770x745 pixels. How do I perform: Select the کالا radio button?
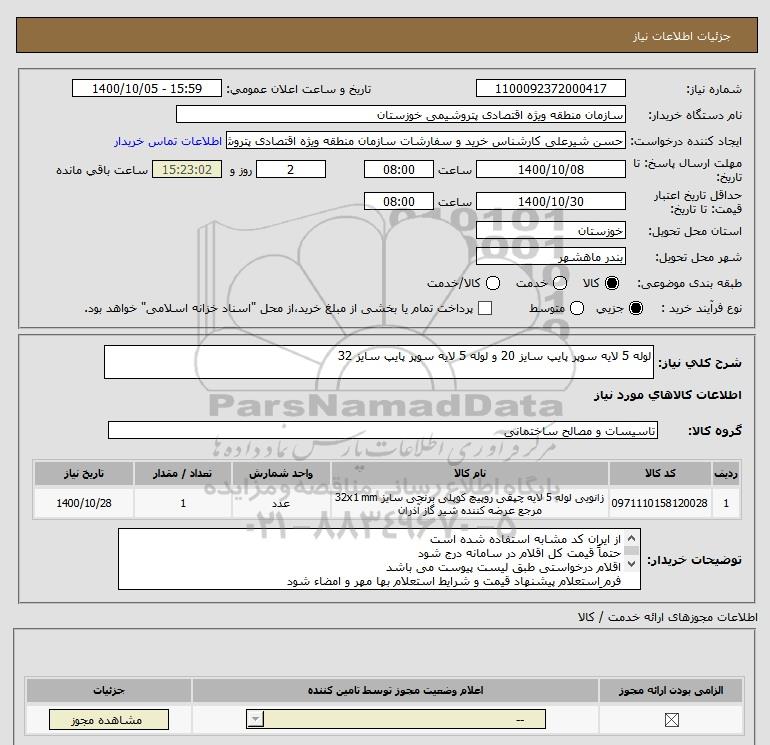pyautogui.click(x=612, y=283)
